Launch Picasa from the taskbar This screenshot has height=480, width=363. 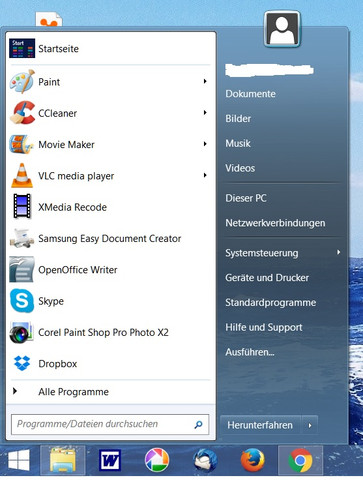(x=157, y=460)
